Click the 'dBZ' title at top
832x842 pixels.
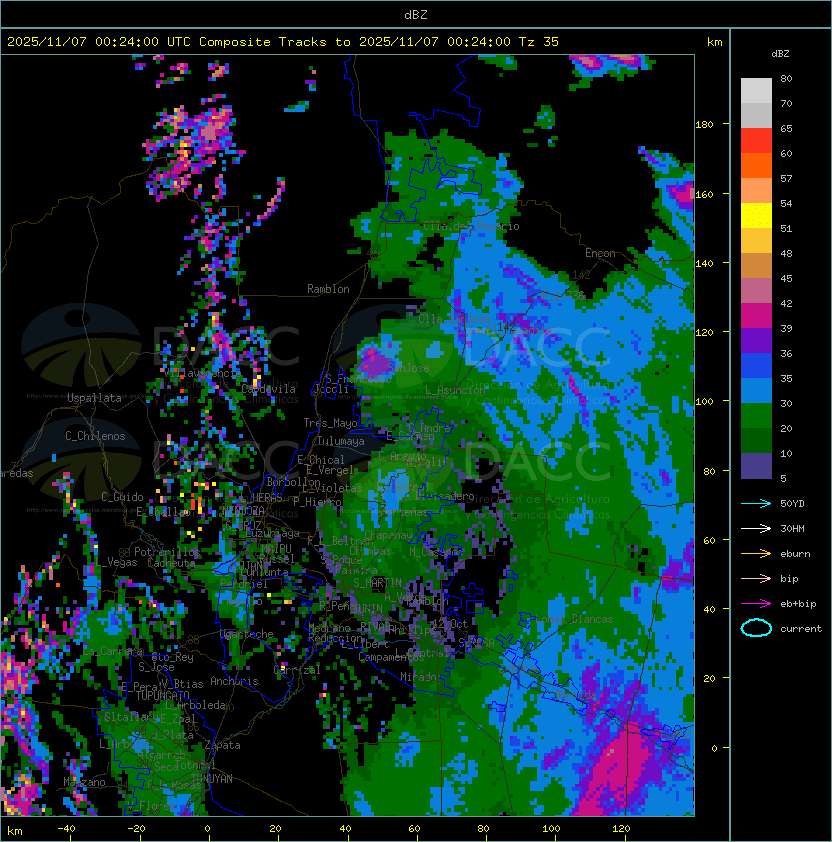click(x=416, y=14)
